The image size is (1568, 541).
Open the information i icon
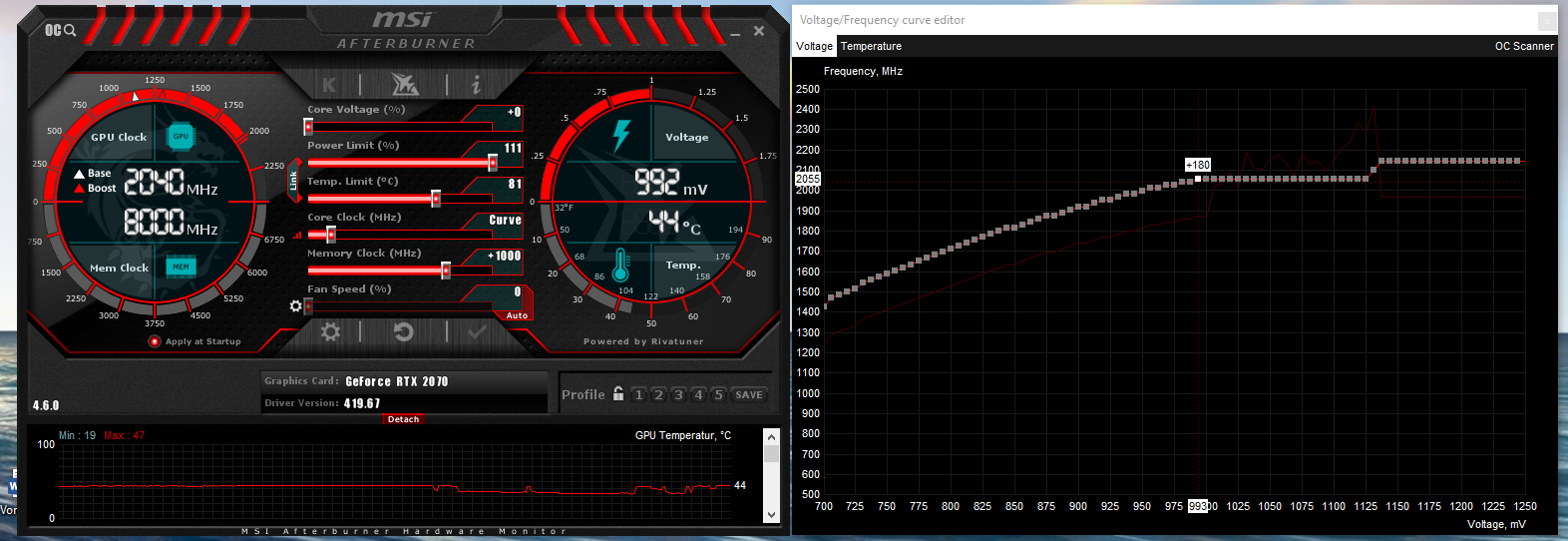[476, 85]
